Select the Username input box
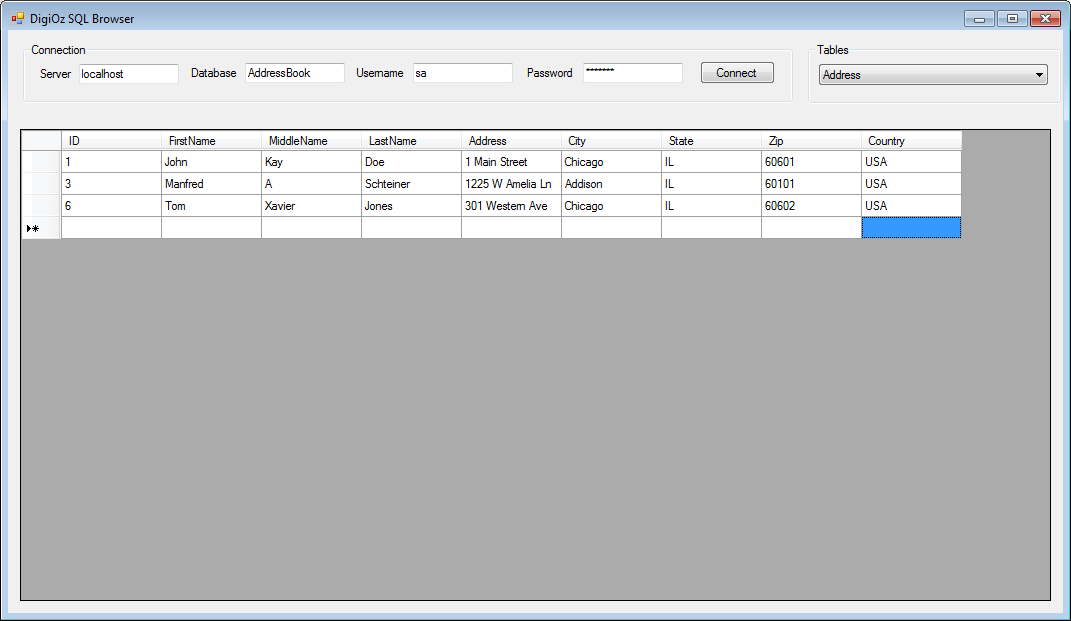Image resolution: width=1071 pixels, height=621 pixels. tap(462, 73)
